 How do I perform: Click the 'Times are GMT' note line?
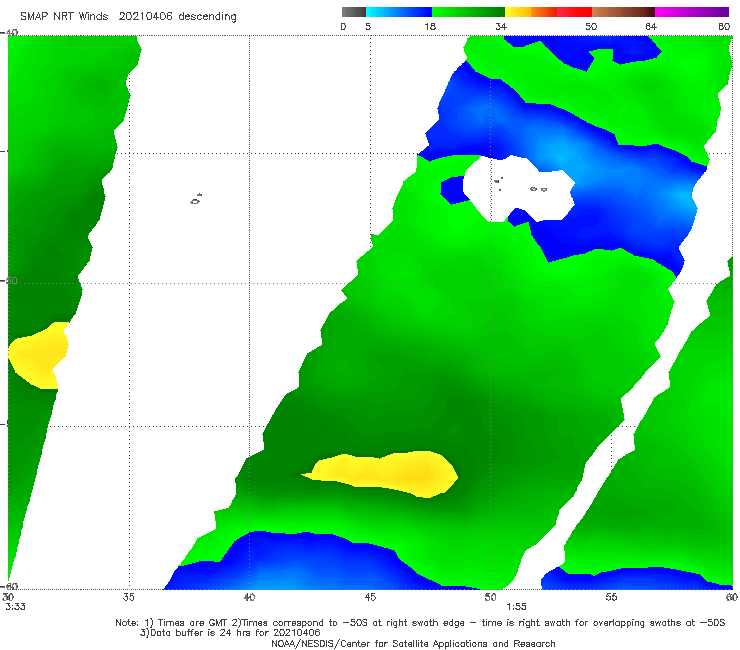coord(420,623)
